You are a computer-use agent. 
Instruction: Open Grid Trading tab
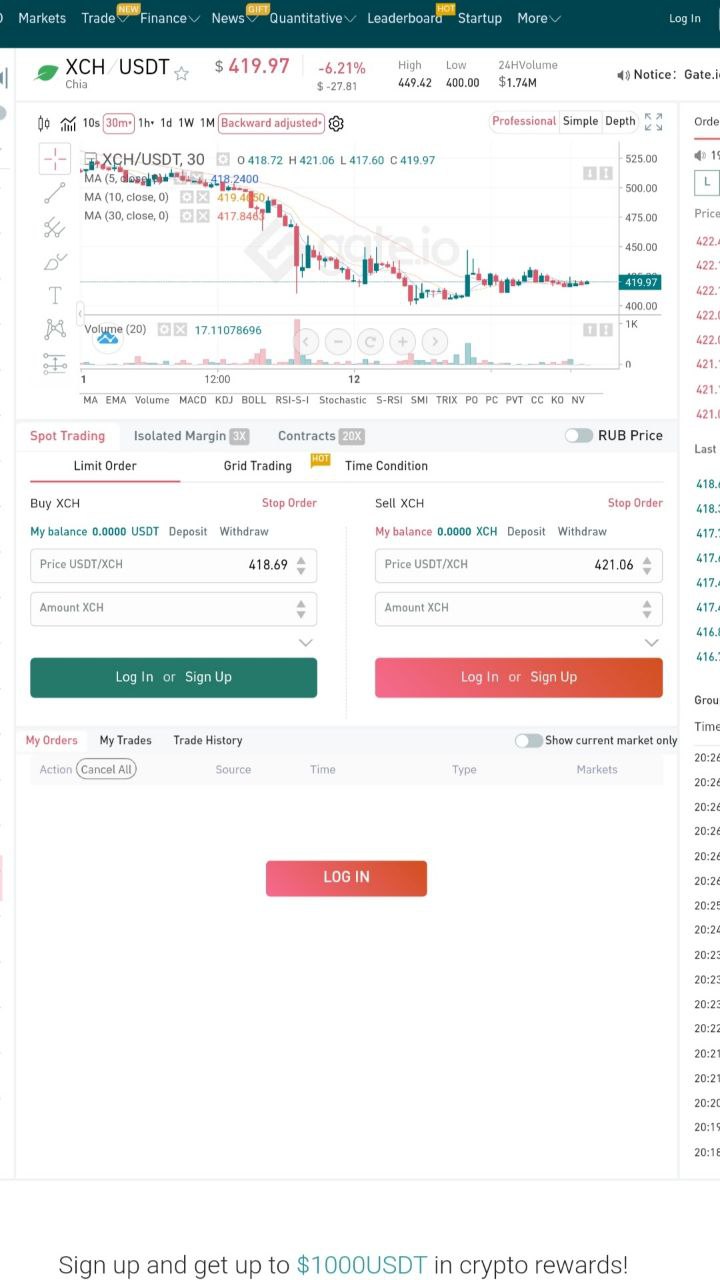[x=258, y=466]
